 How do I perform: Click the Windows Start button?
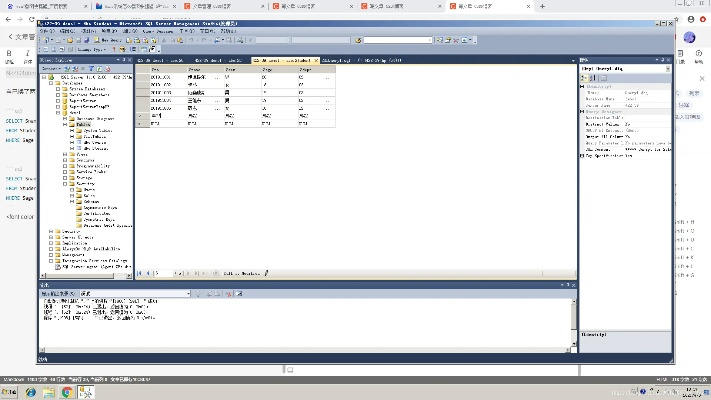9,392
